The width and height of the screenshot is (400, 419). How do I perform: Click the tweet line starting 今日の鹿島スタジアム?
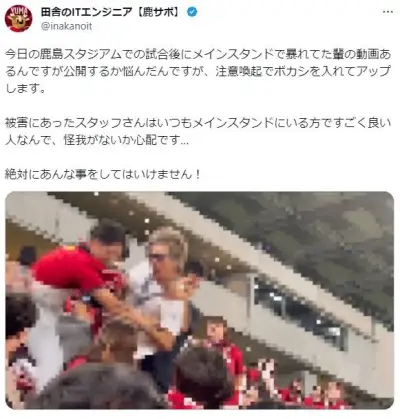click(198, 54)
